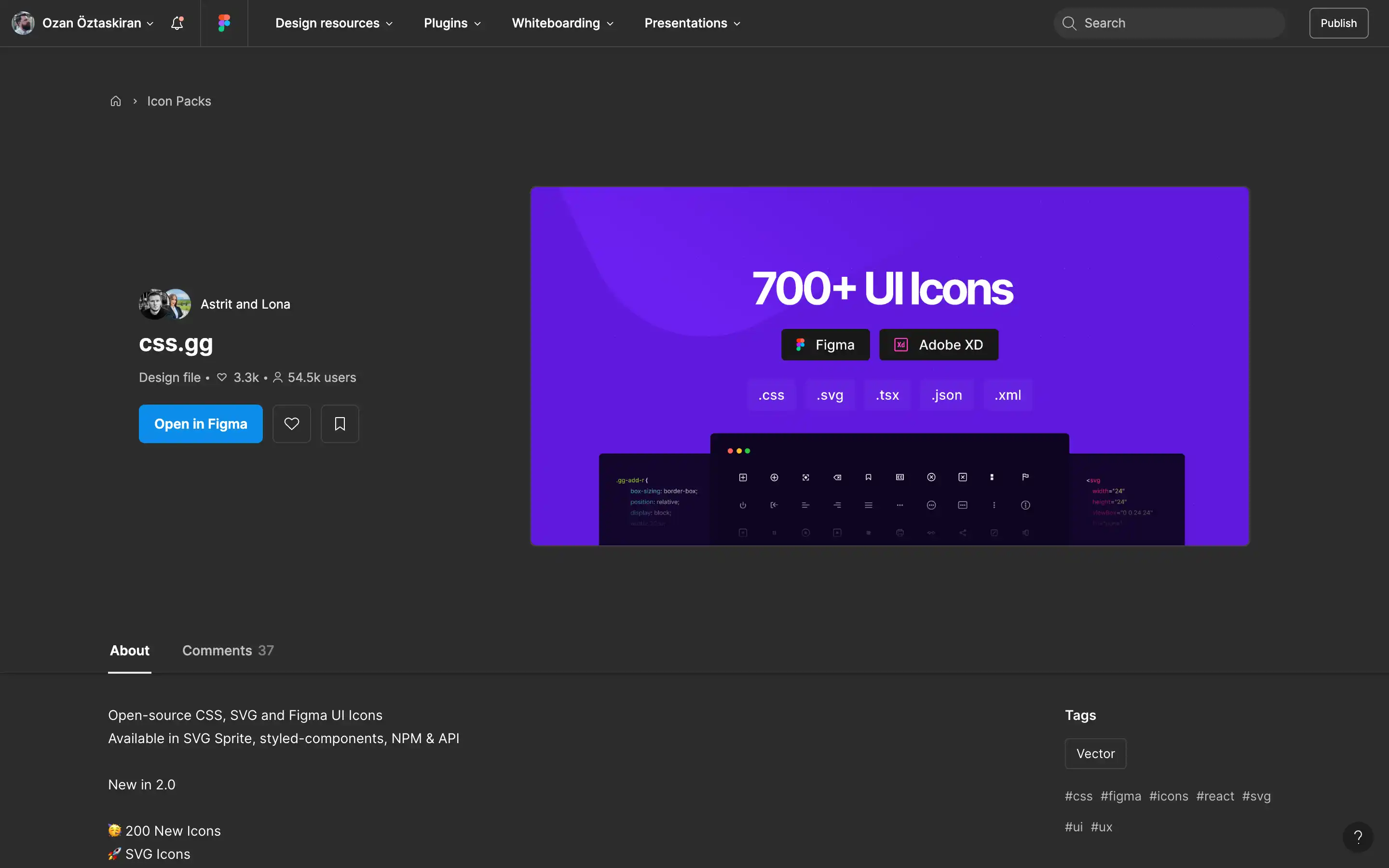
Task: Open the Plugins dropdown menu
Action: 452,23
